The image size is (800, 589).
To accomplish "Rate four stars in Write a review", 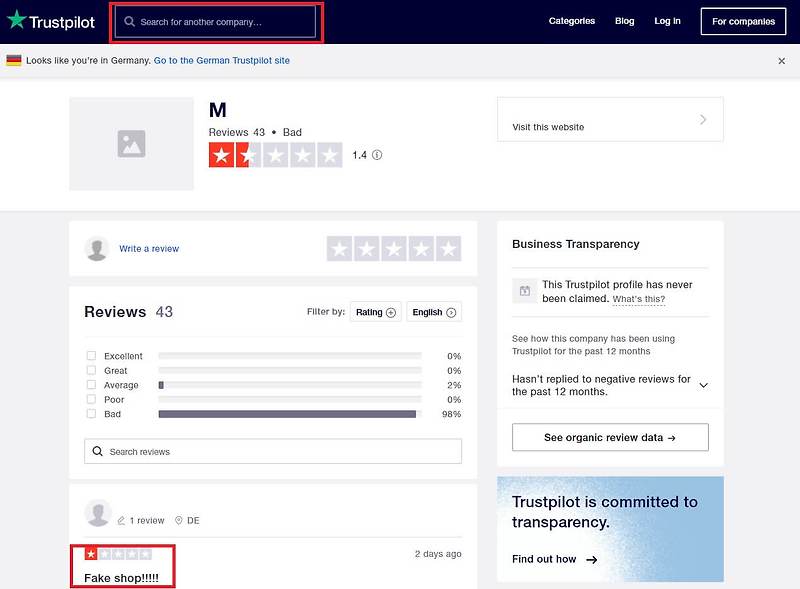I will click(421, 249).
